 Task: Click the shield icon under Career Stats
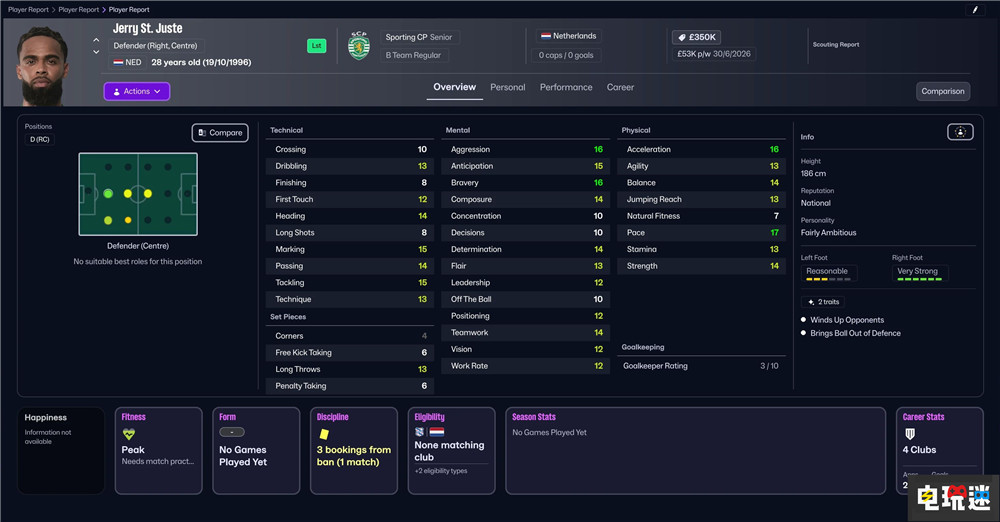[910, 434]
